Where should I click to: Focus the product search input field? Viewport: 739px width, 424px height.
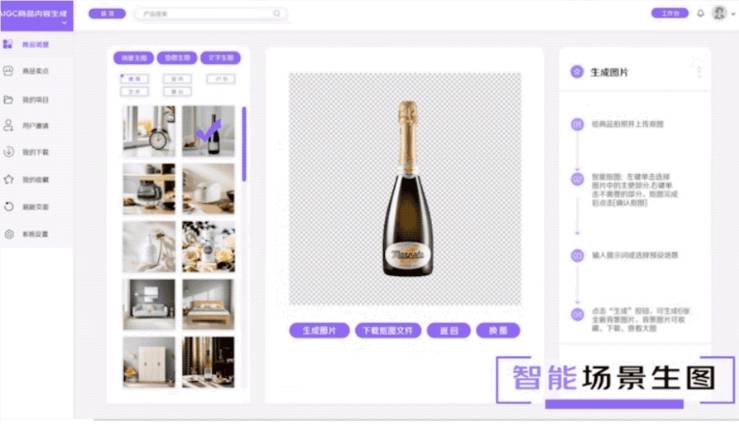click(211, 14)
